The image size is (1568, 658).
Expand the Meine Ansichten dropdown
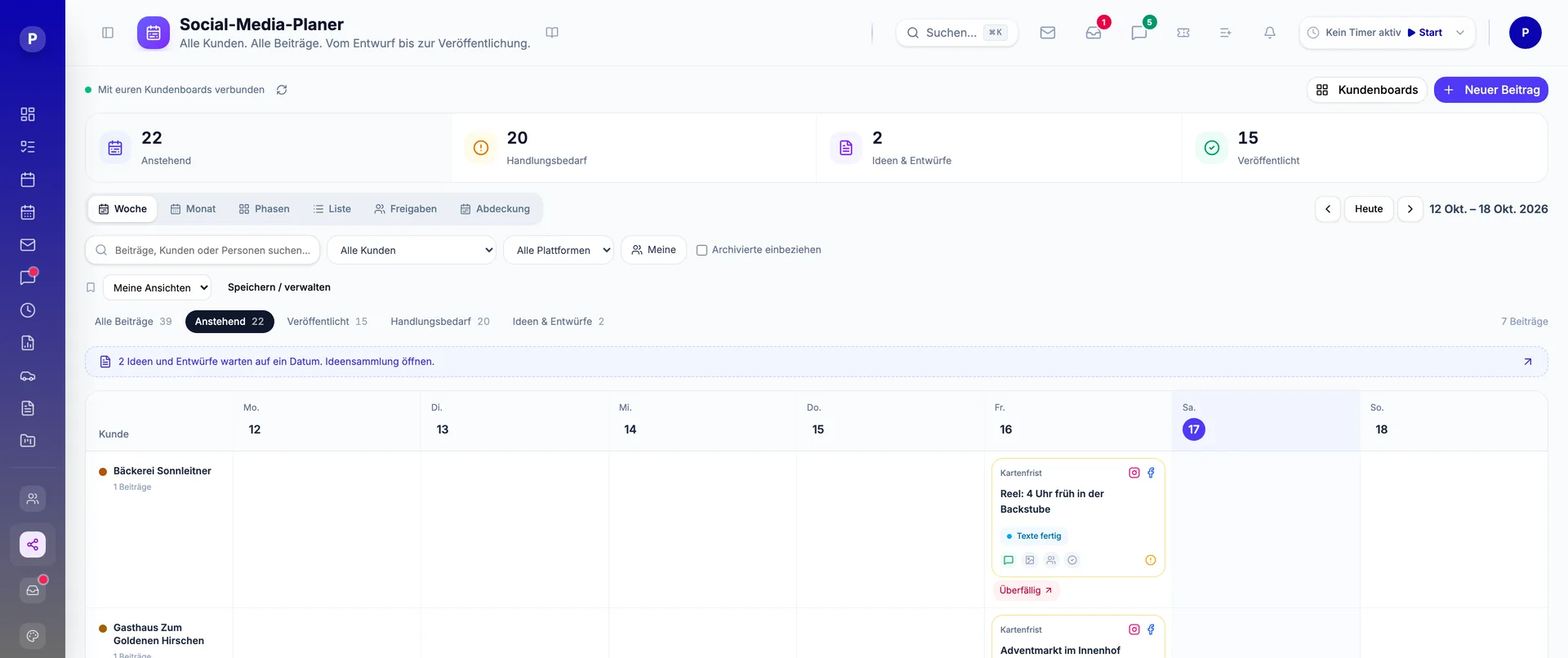coord(157,287)
